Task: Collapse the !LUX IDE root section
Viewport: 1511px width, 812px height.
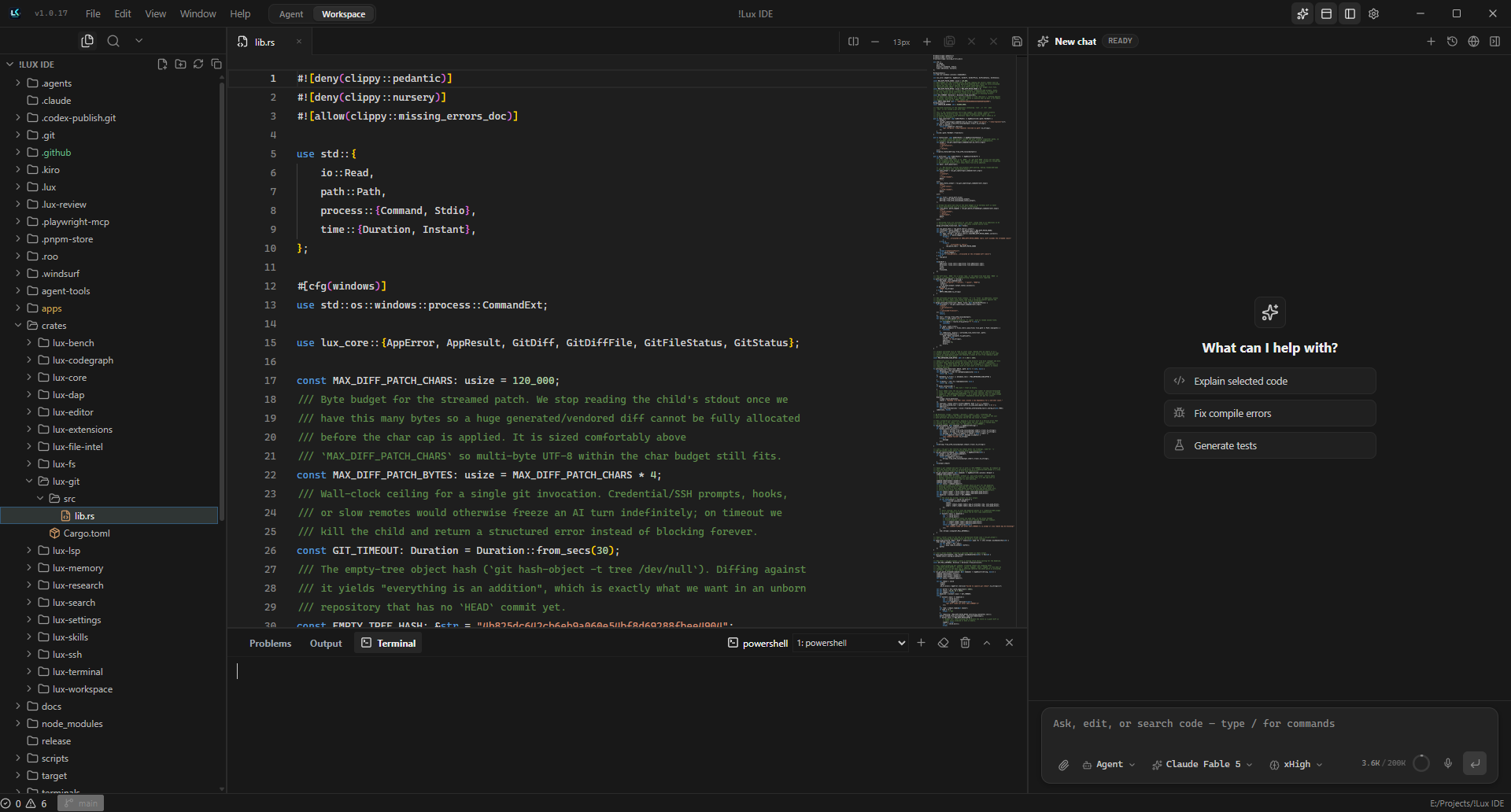Action: [x=9, y=65]
